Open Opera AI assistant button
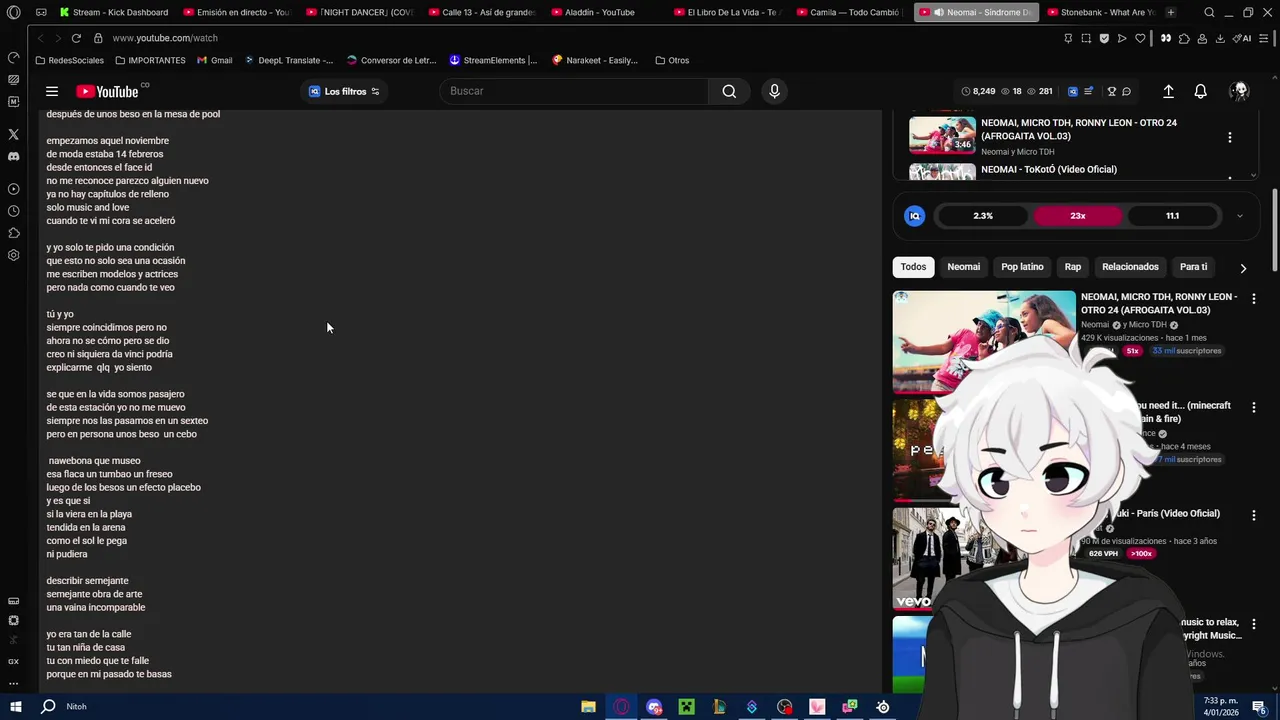The width and height of the screenshot is (1280, 720). click(1242, 38)
